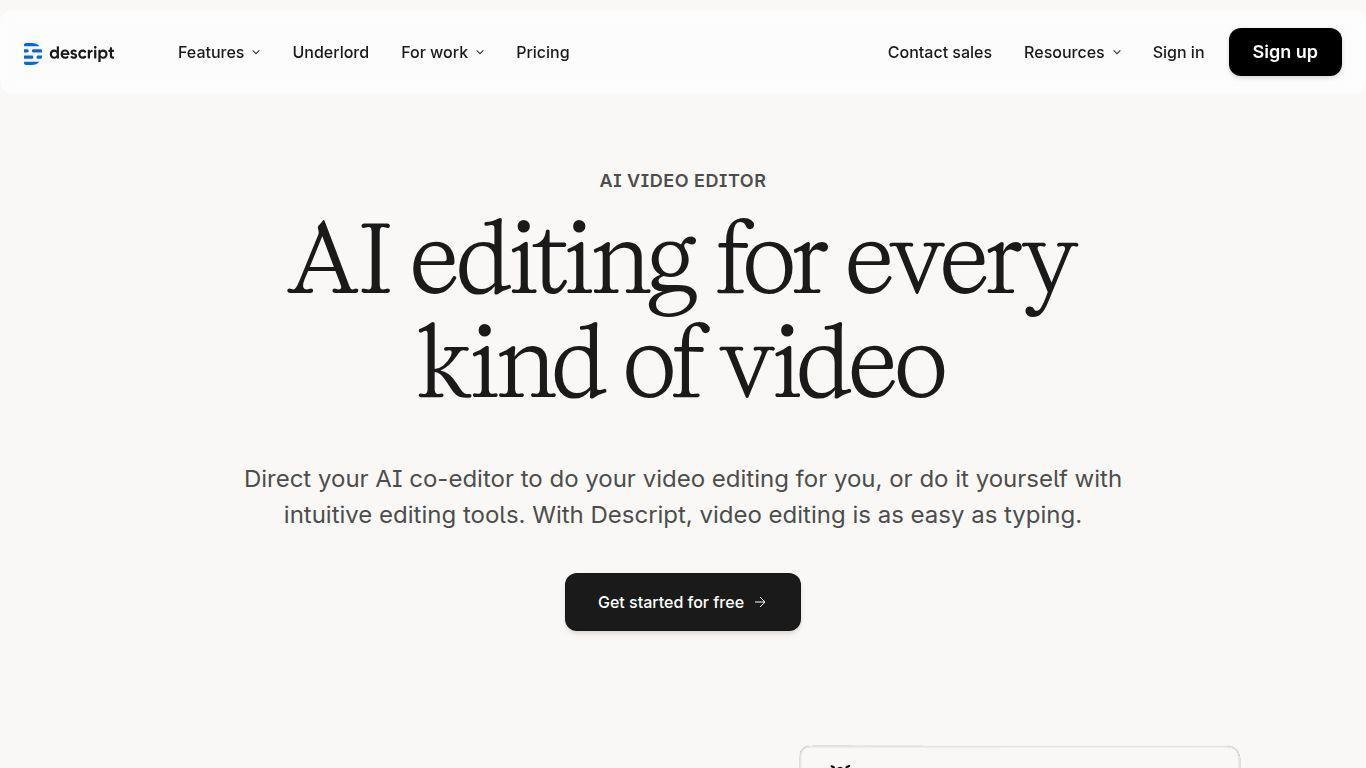This screenshot has height=768, width=1366.
Task: Open the Pricing page
Action: tap(542, 52)
